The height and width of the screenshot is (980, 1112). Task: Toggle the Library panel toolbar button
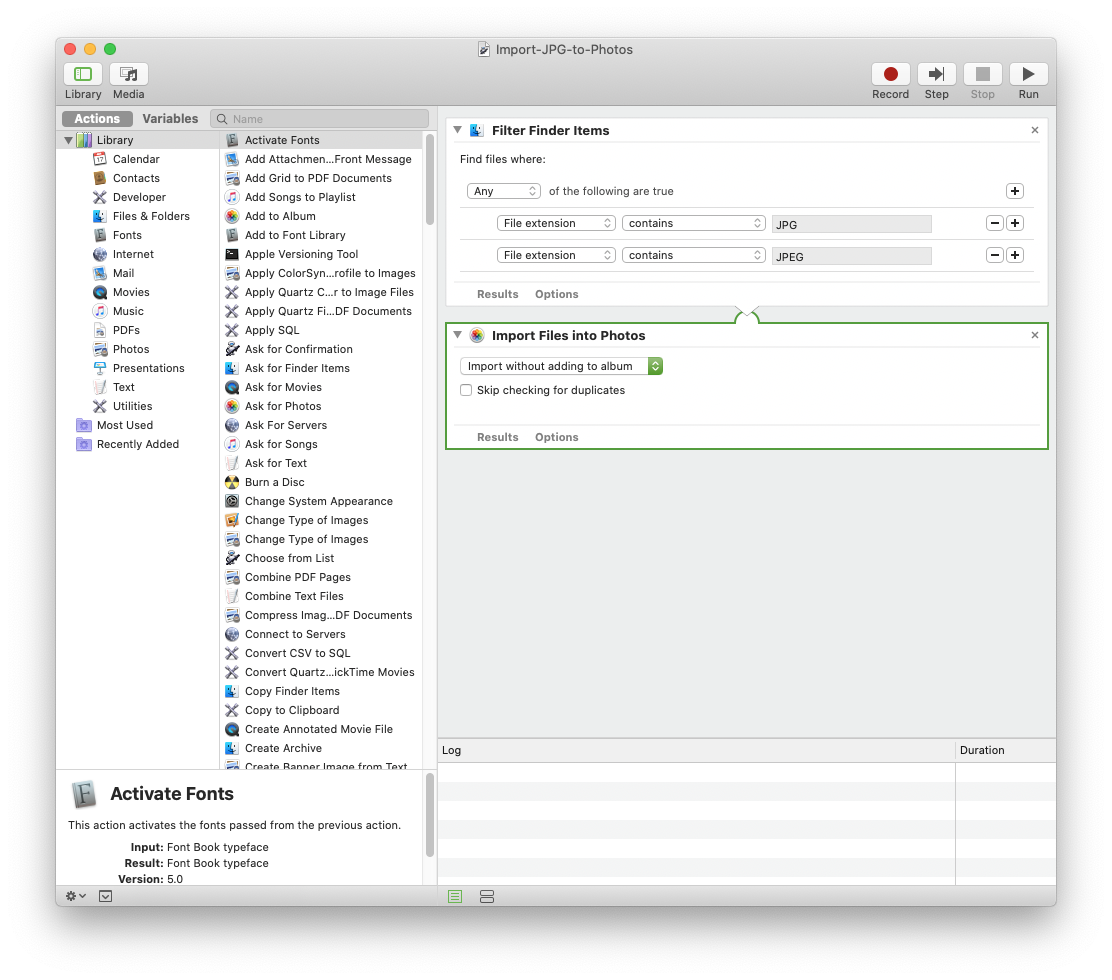83,74
